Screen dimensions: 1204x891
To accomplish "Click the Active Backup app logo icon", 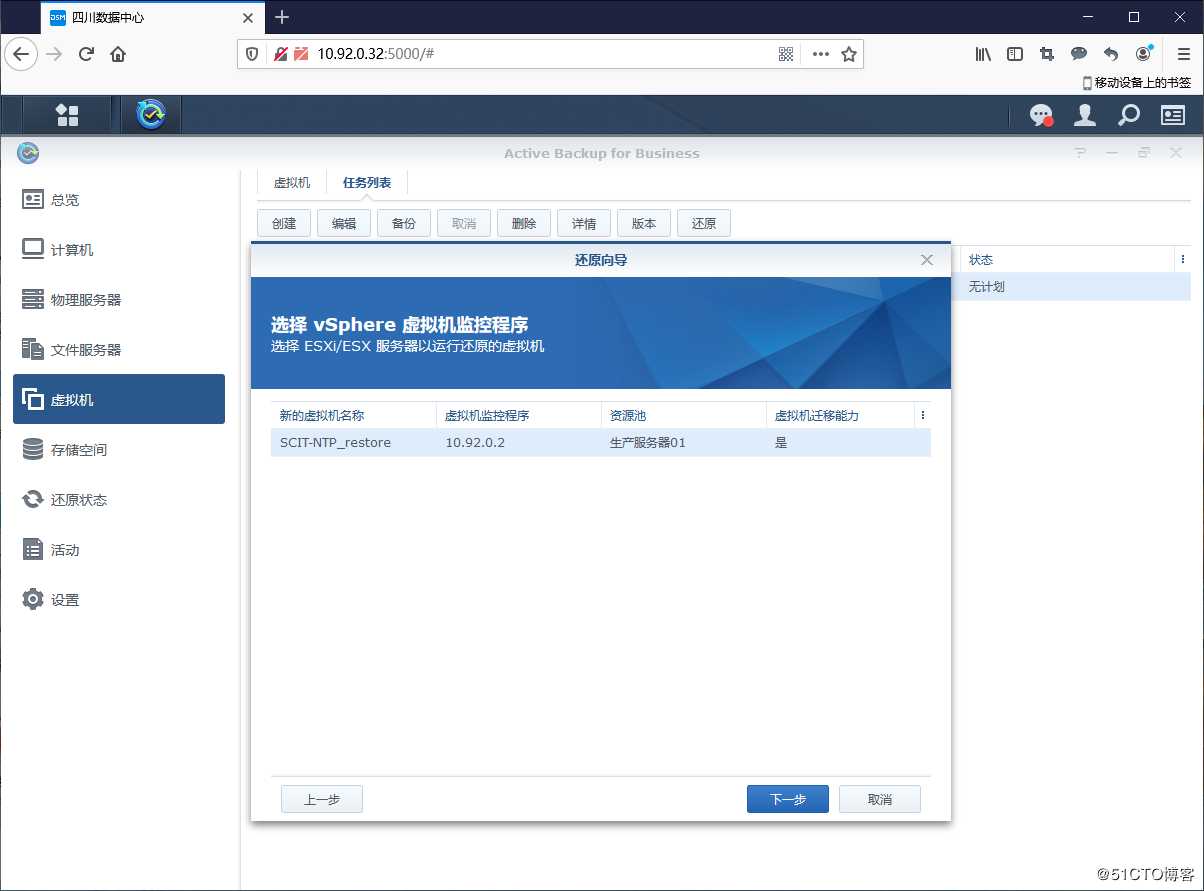I will coord(28,153).
